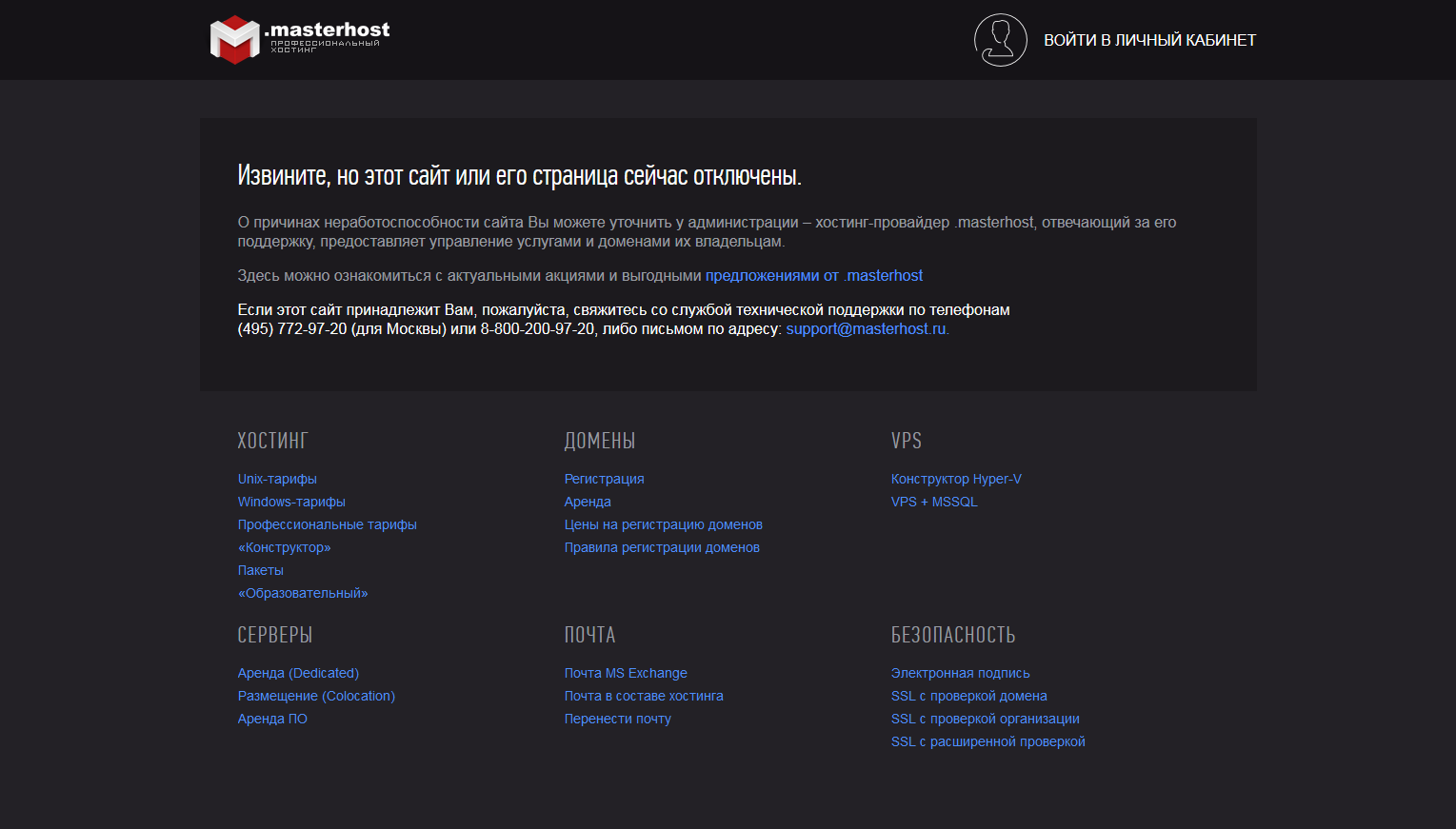This screenshot has width=1456, height=829.
Task: Select the VPS + MSSQL link
Action: 934,502
